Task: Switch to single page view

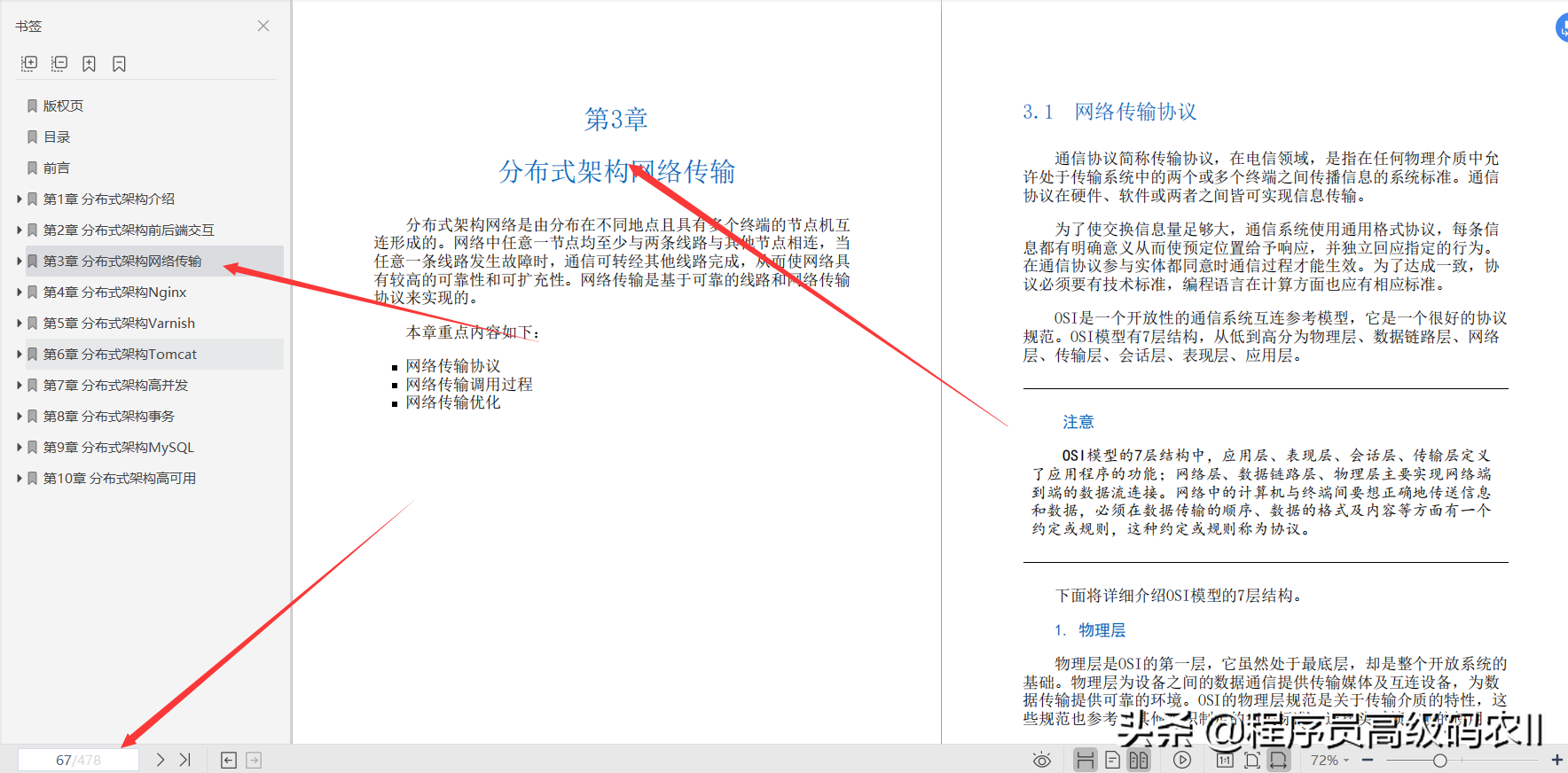Action: tap(1112, 760)
